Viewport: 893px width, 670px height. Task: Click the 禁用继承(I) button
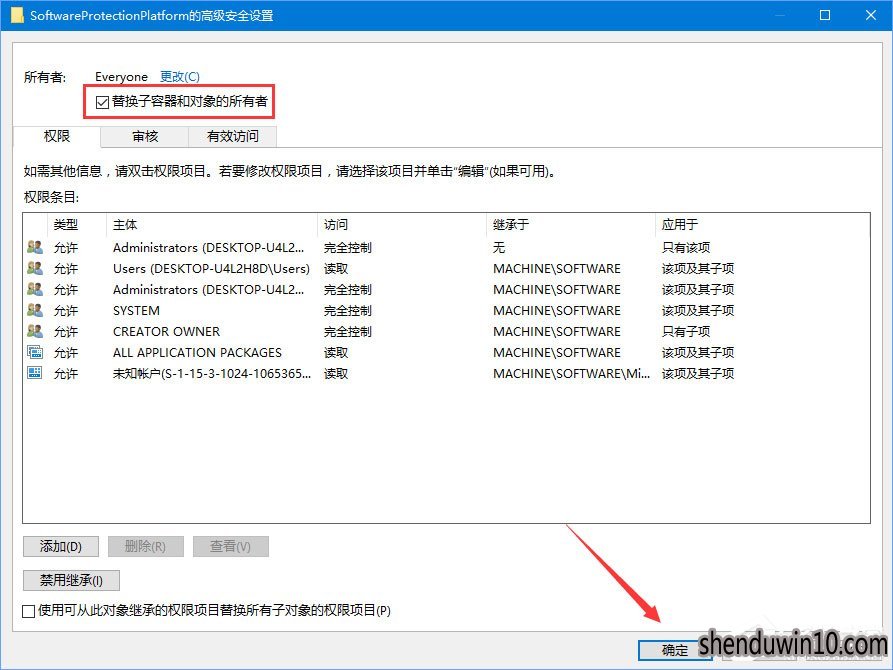71,581
